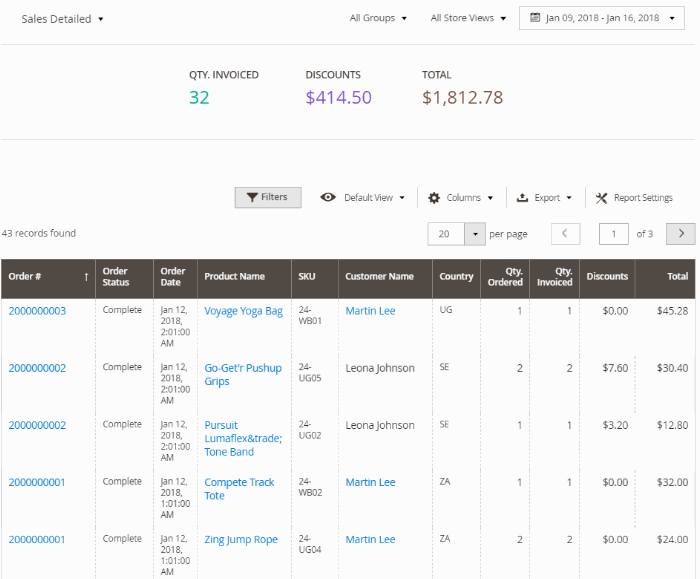Open the Voyage Yoga Bag product link

pyautogui.click(x=243, y=311)
